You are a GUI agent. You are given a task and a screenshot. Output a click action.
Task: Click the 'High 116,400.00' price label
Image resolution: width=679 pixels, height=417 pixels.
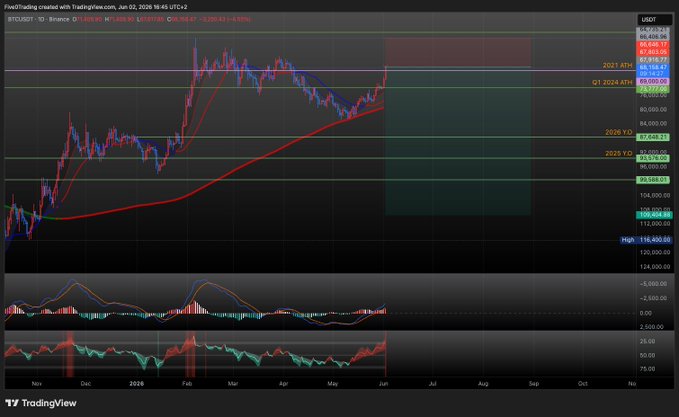[x=646, y=240]
